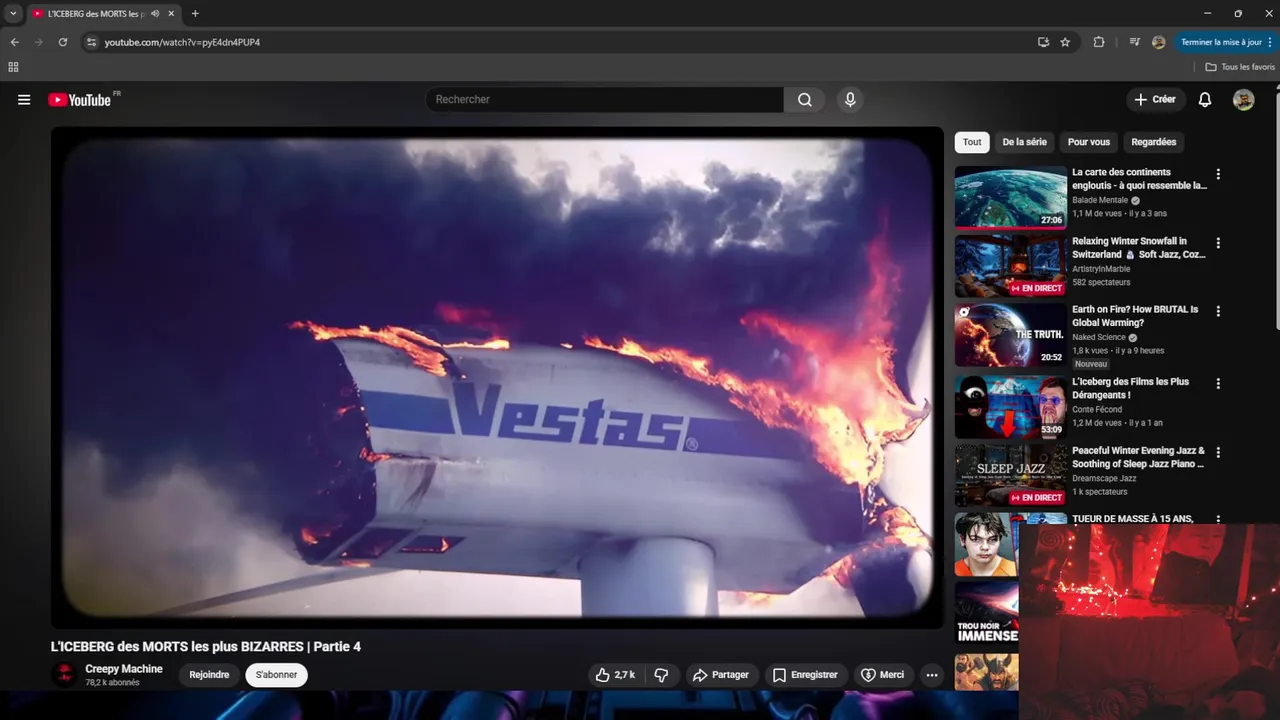Open options for 'Relaxing Winter Snowfall' video
This screenshot has height=720, width=1280.
(x=1218, y=243)
